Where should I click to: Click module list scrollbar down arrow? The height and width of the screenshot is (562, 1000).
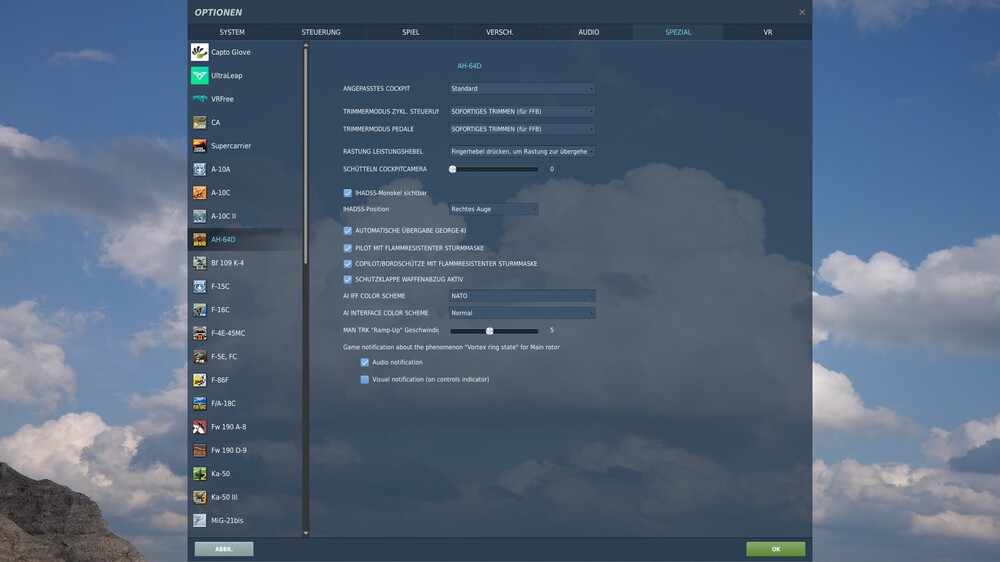[305, 533]
